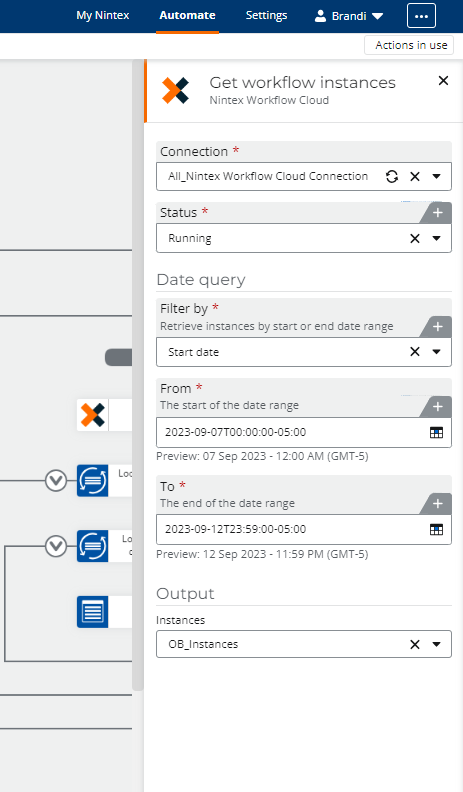Select the second loop action icon on canvas

(93, 546)
